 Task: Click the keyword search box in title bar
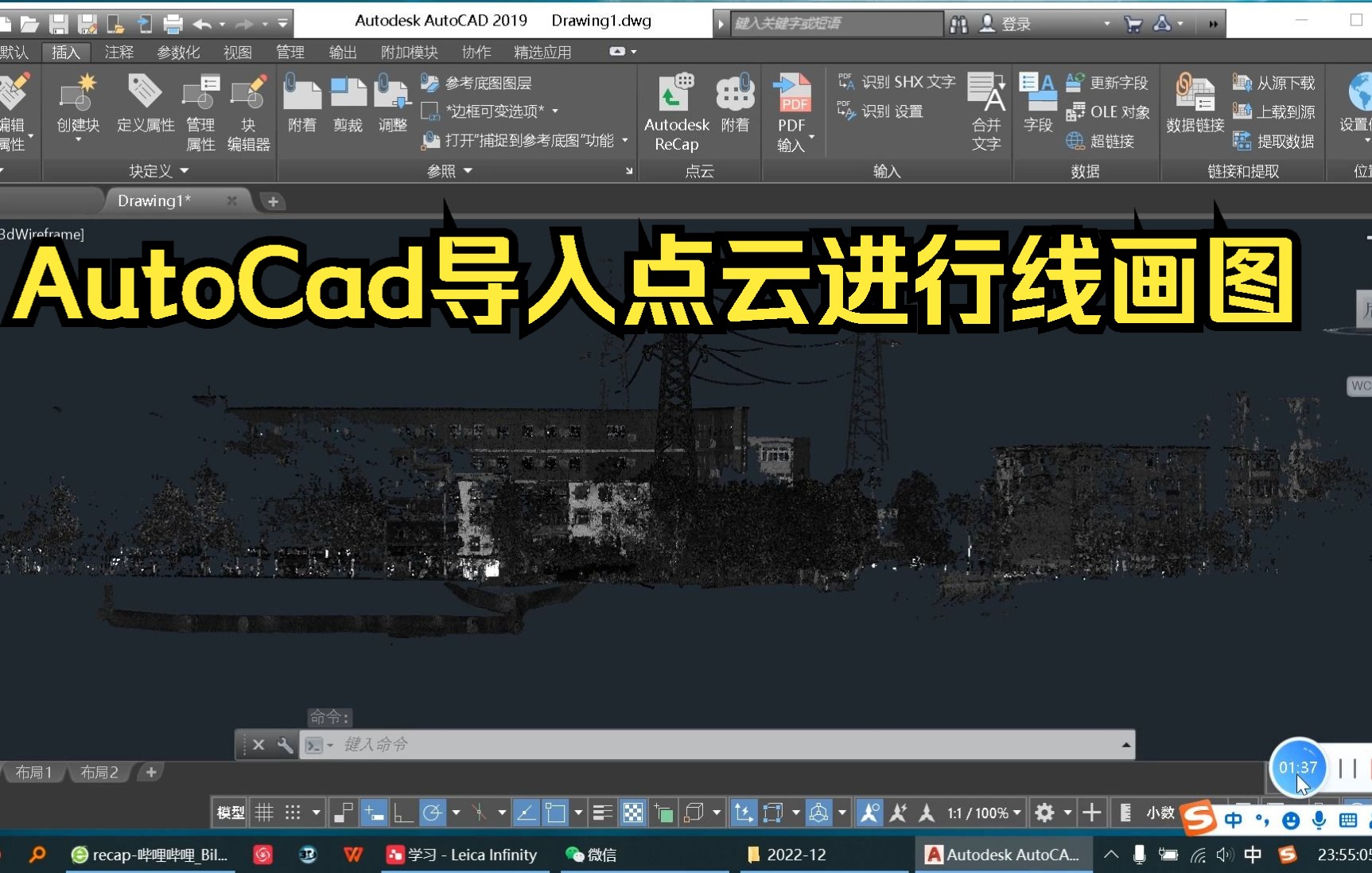[x=836, y=24]
